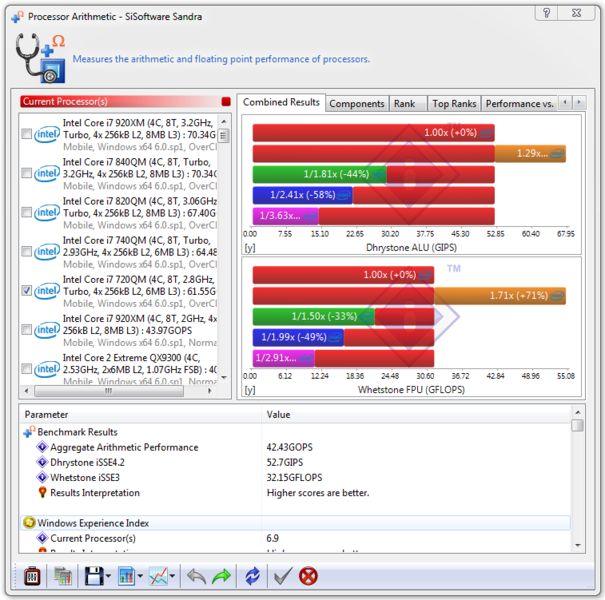Click the stethoscope module icon
605x600 pixels.
coord(41,58)
